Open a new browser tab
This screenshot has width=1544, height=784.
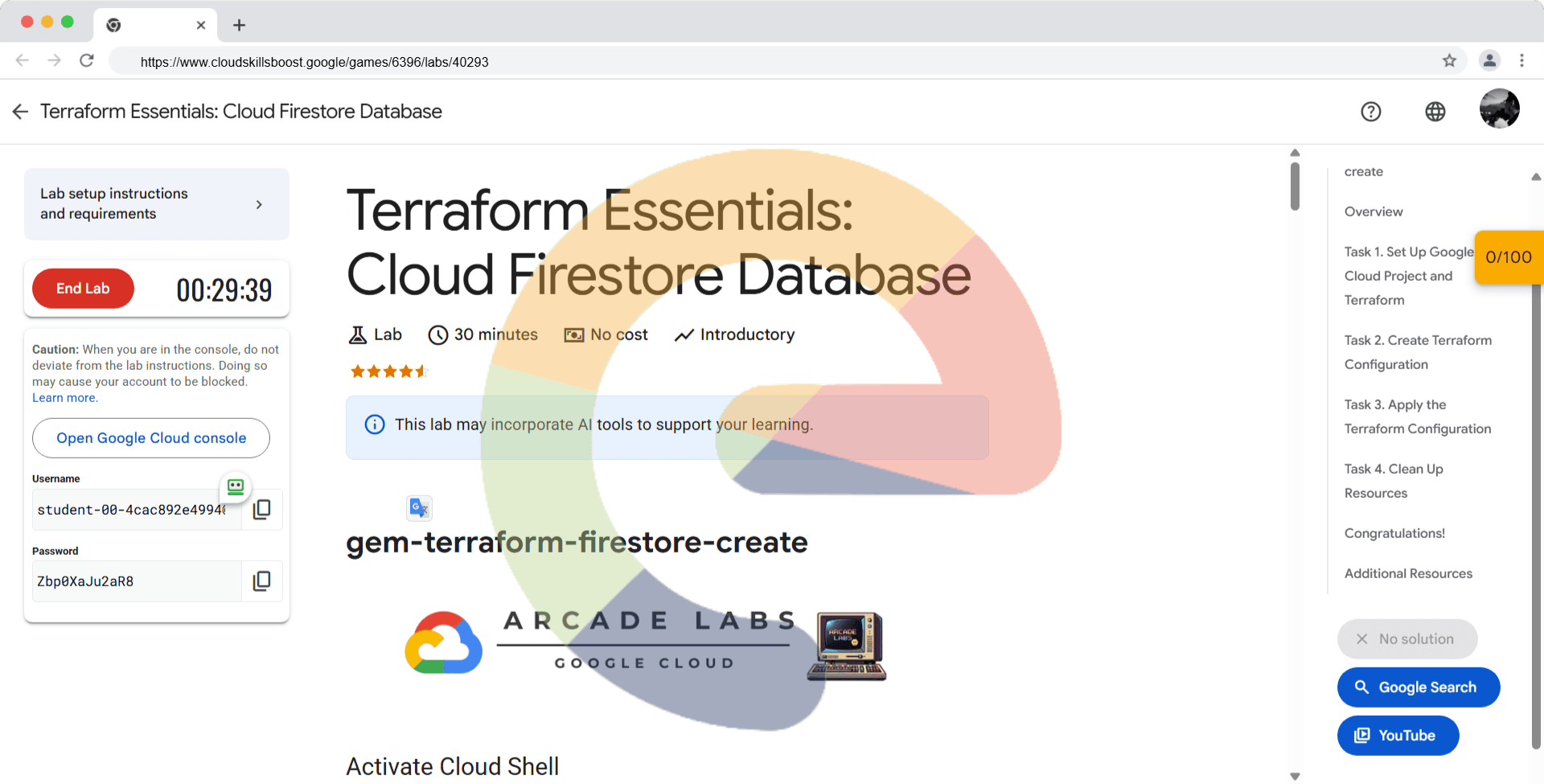coord(239,25)
